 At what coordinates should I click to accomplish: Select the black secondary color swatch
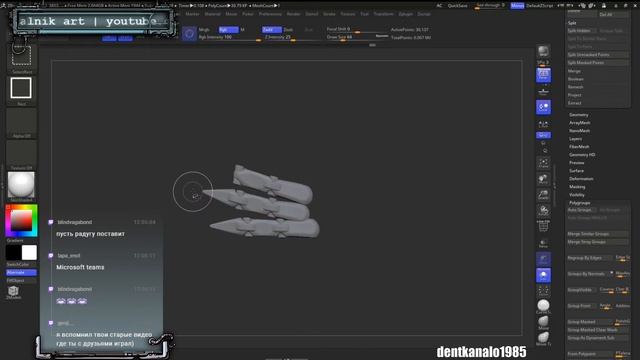[x=13, y=253]
